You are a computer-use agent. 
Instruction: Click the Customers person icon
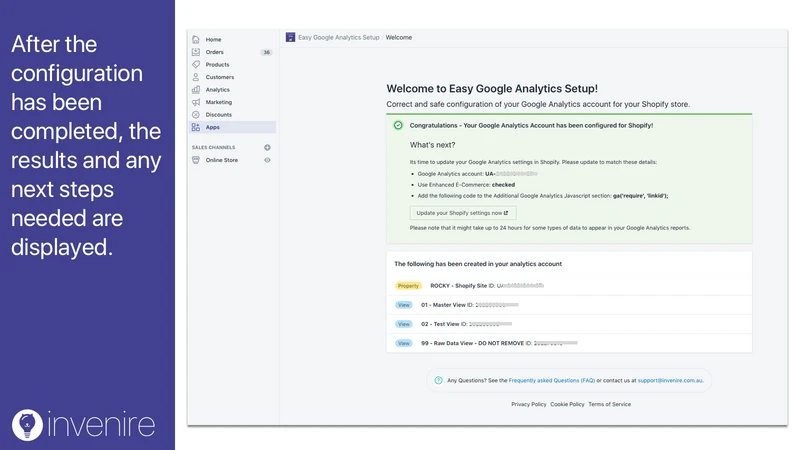click(x=196, y=77)
